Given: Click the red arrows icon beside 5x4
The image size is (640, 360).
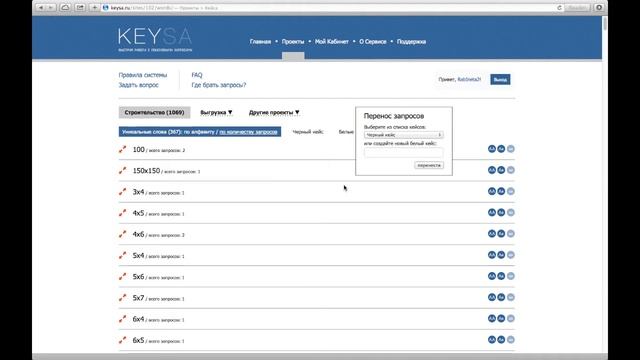Looking at the screenshot, I should pyautogui.click(x=122, y=256).
